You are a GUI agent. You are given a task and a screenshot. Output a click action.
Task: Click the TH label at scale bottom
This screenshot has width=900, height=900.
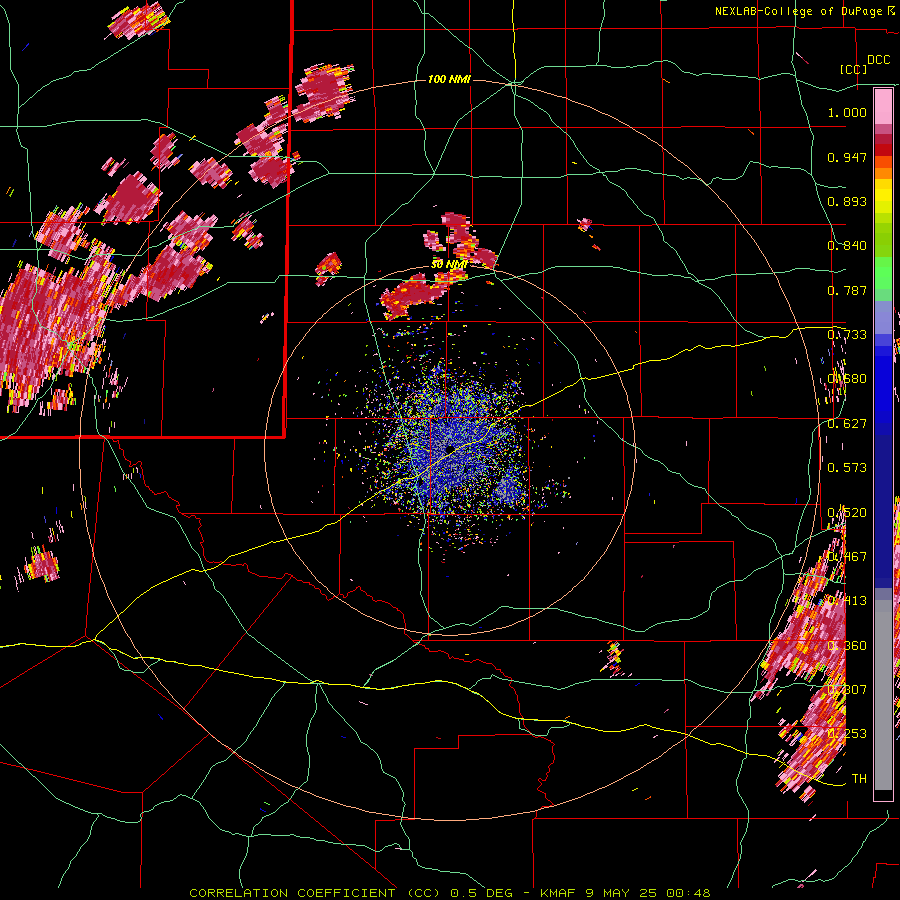pyautogui.click(x=859, y=778)
